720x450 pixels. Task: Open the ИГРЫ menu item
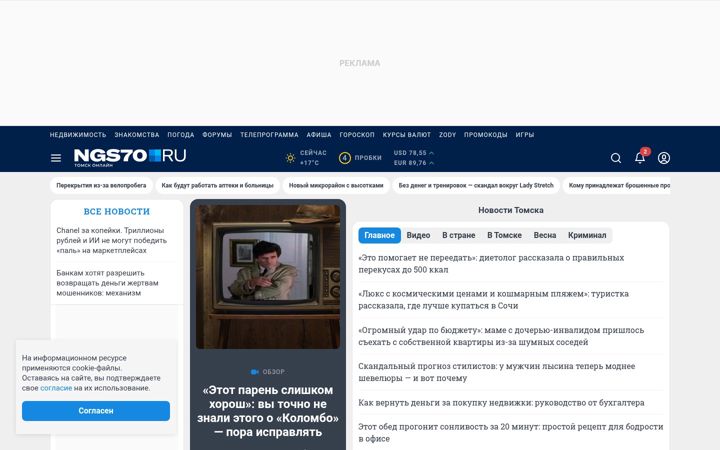[x=524, y=135]
